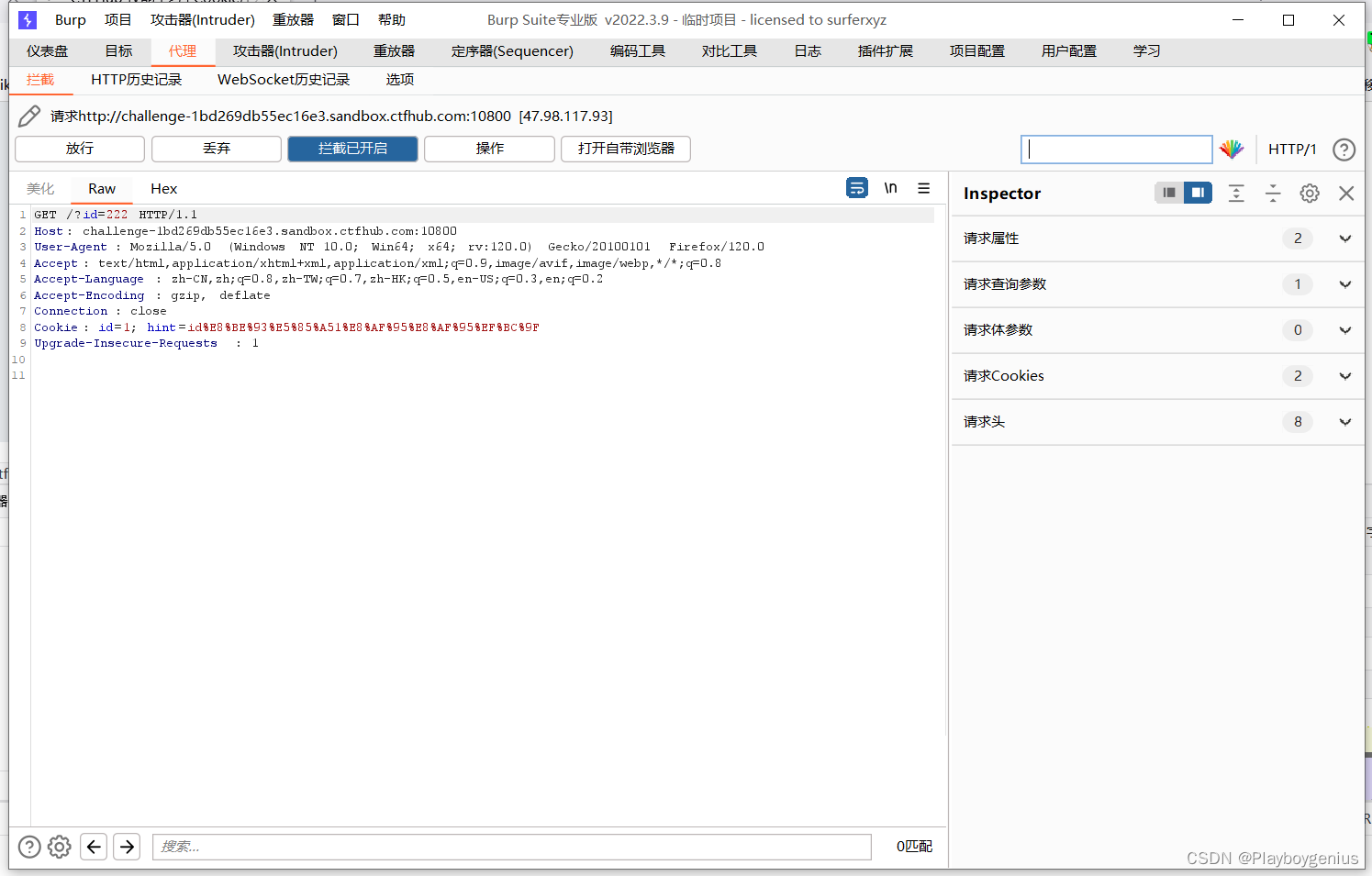Open the 用户配置 tab
The width and height of the screenshot is (1372, 876).
[x=1069, y=51]
